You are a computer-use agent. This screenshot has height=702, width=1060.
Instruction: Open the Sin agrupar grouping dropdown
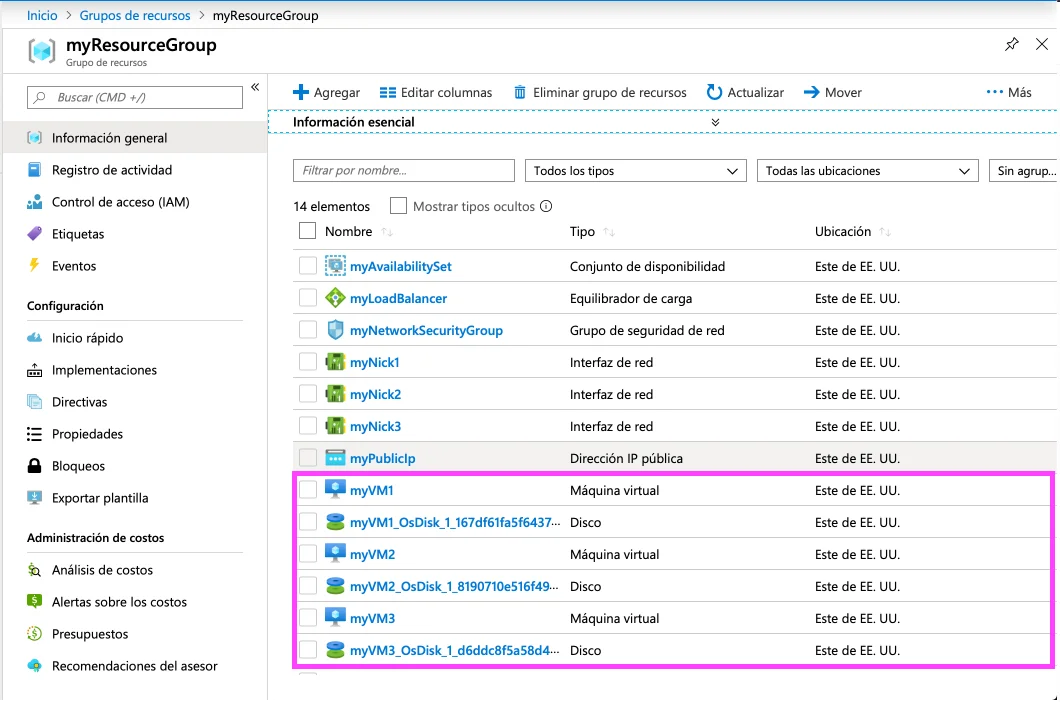(x=1023, y=170)
